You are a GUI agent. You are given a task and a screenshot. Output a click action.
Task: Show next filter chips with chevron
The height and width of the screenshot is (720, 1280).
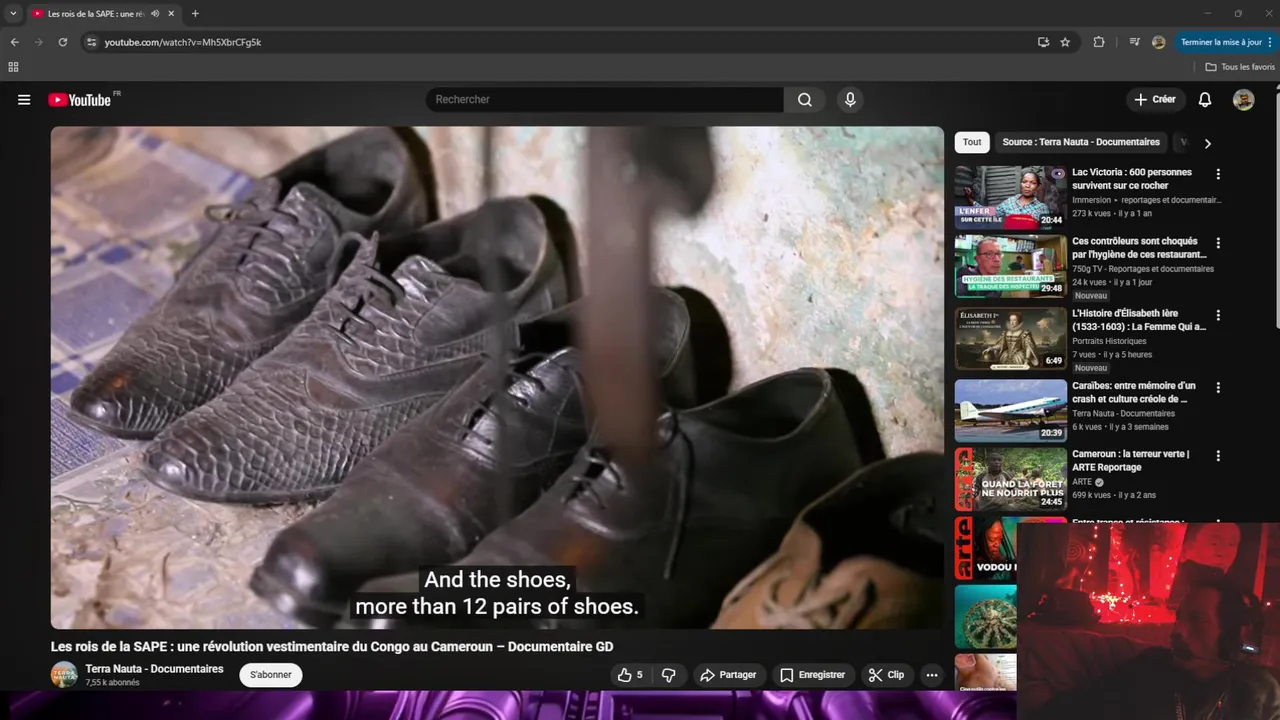[x=1207, y=143]
